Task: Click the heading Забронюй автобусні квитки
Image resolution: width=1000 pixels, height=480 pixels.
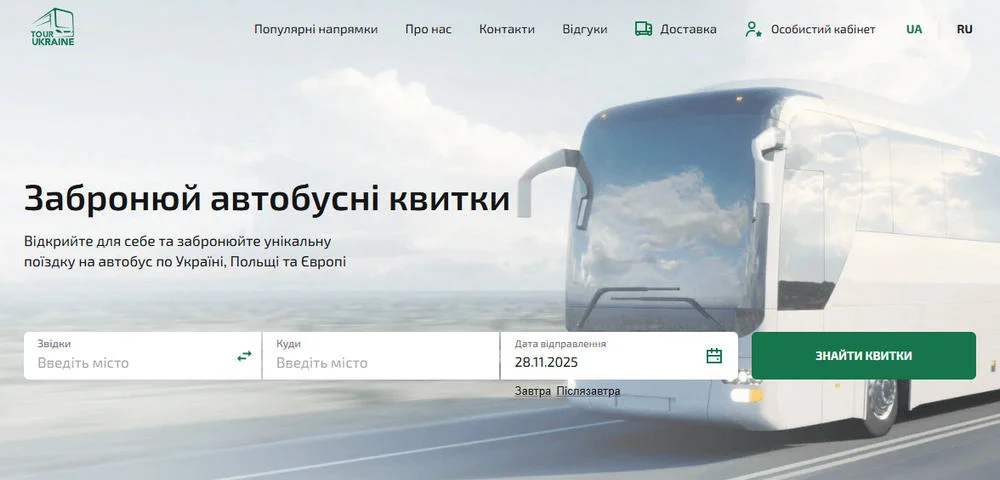Action: point(267,199)
